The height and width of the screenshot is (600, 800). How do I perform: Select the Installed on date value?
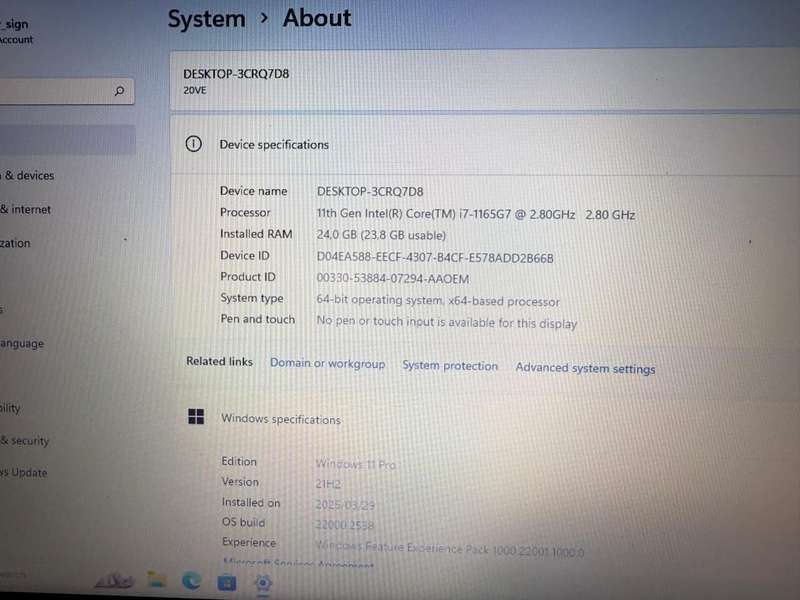(345, 505)
